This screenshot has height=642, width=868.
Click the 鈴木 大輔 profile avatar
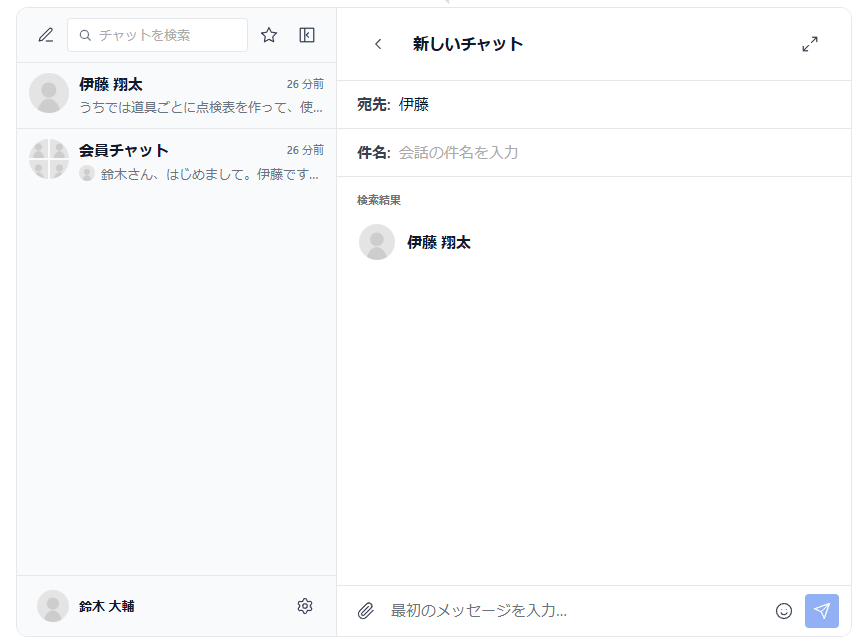tap(53, 606)
